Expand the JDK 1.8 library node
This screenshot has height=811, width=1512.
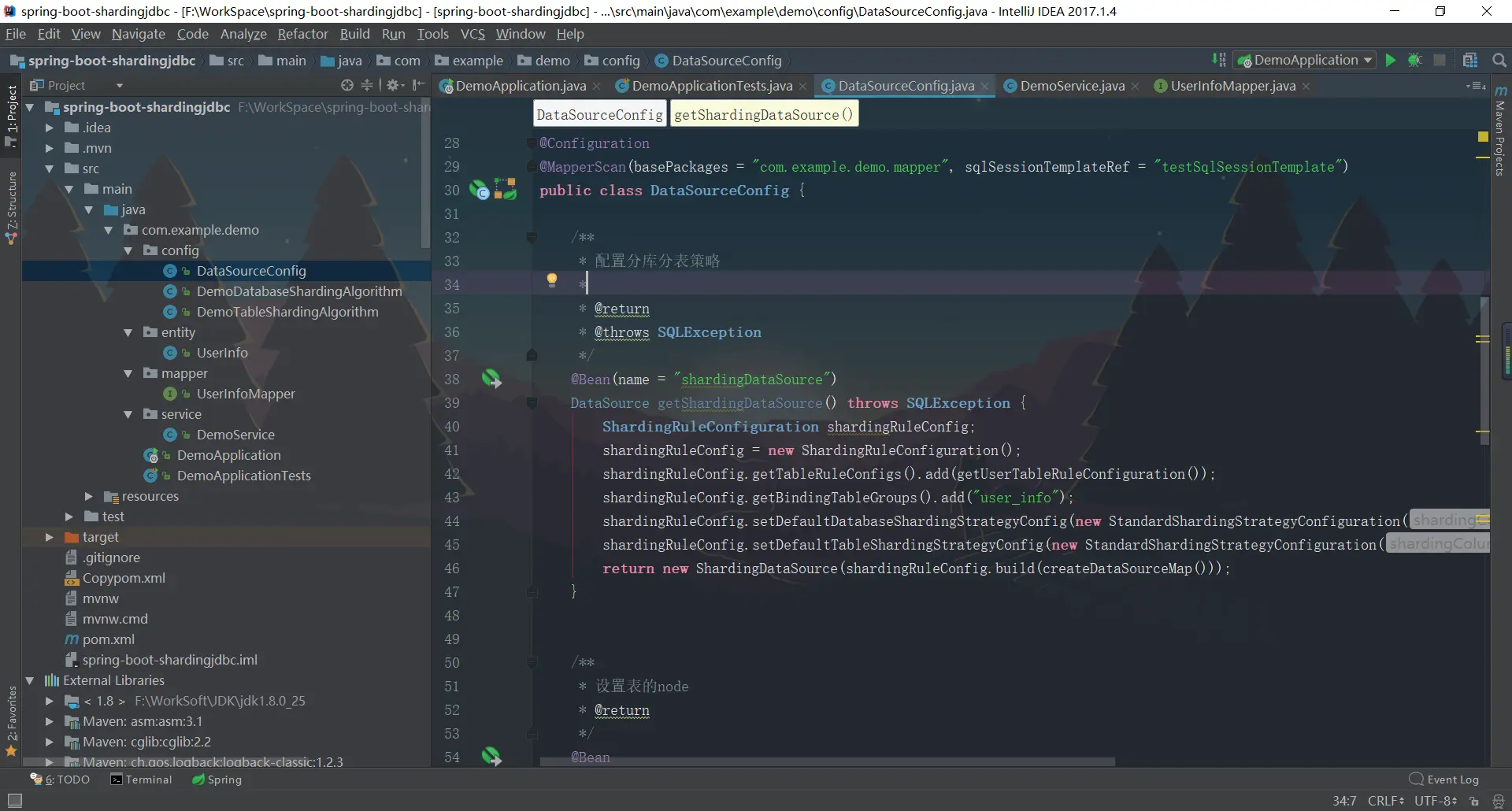click(x=49, y=701)
